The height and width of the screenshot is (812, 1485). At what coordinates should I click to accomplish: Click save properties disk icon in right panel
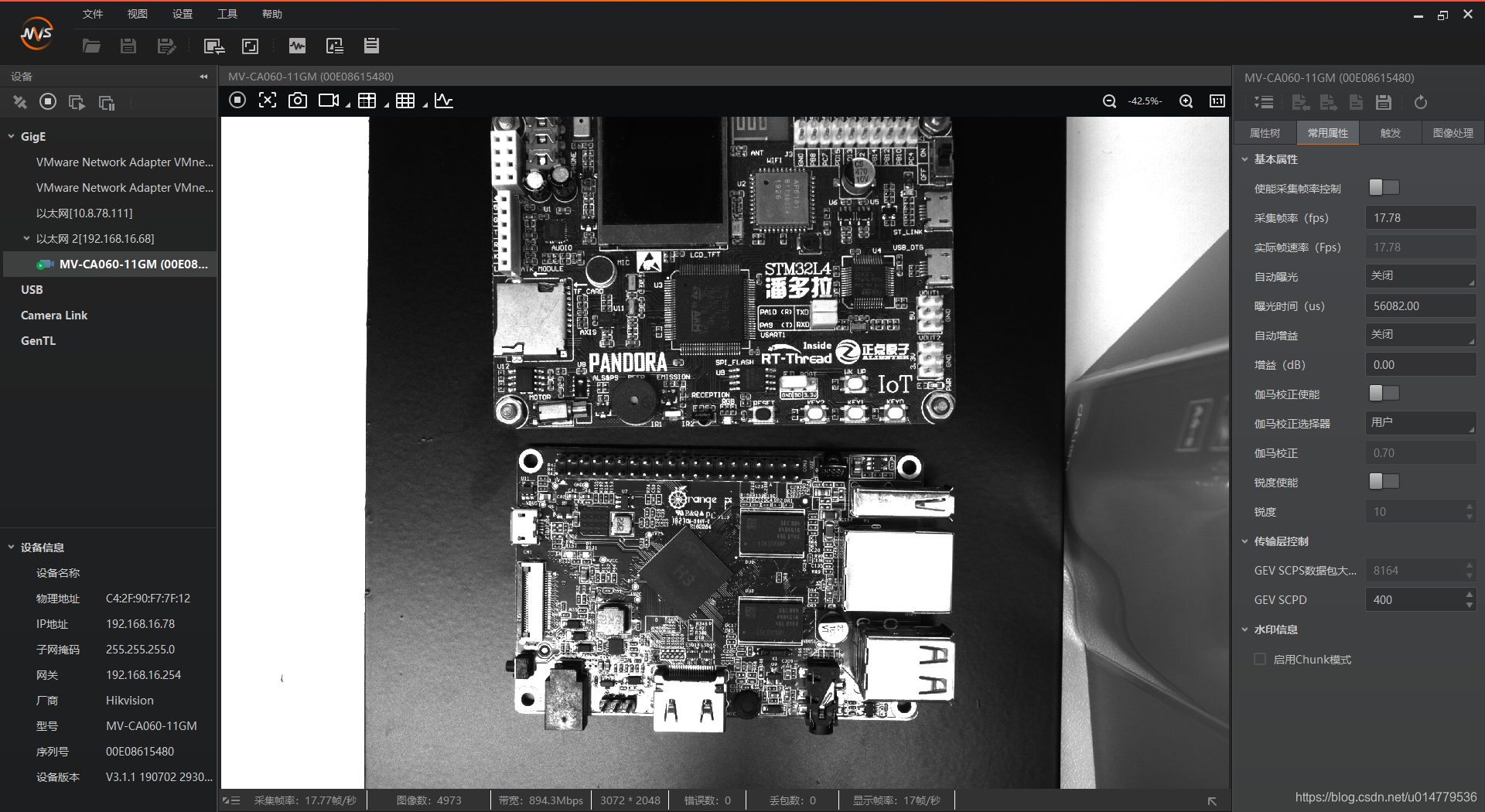point(1384,102)
